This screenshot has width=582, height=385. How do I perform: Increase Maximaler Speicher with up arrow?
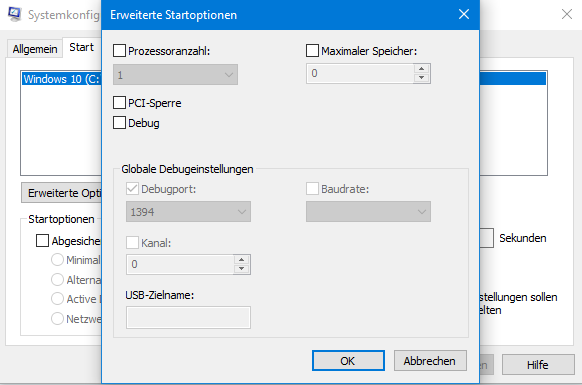pos(421,69)
